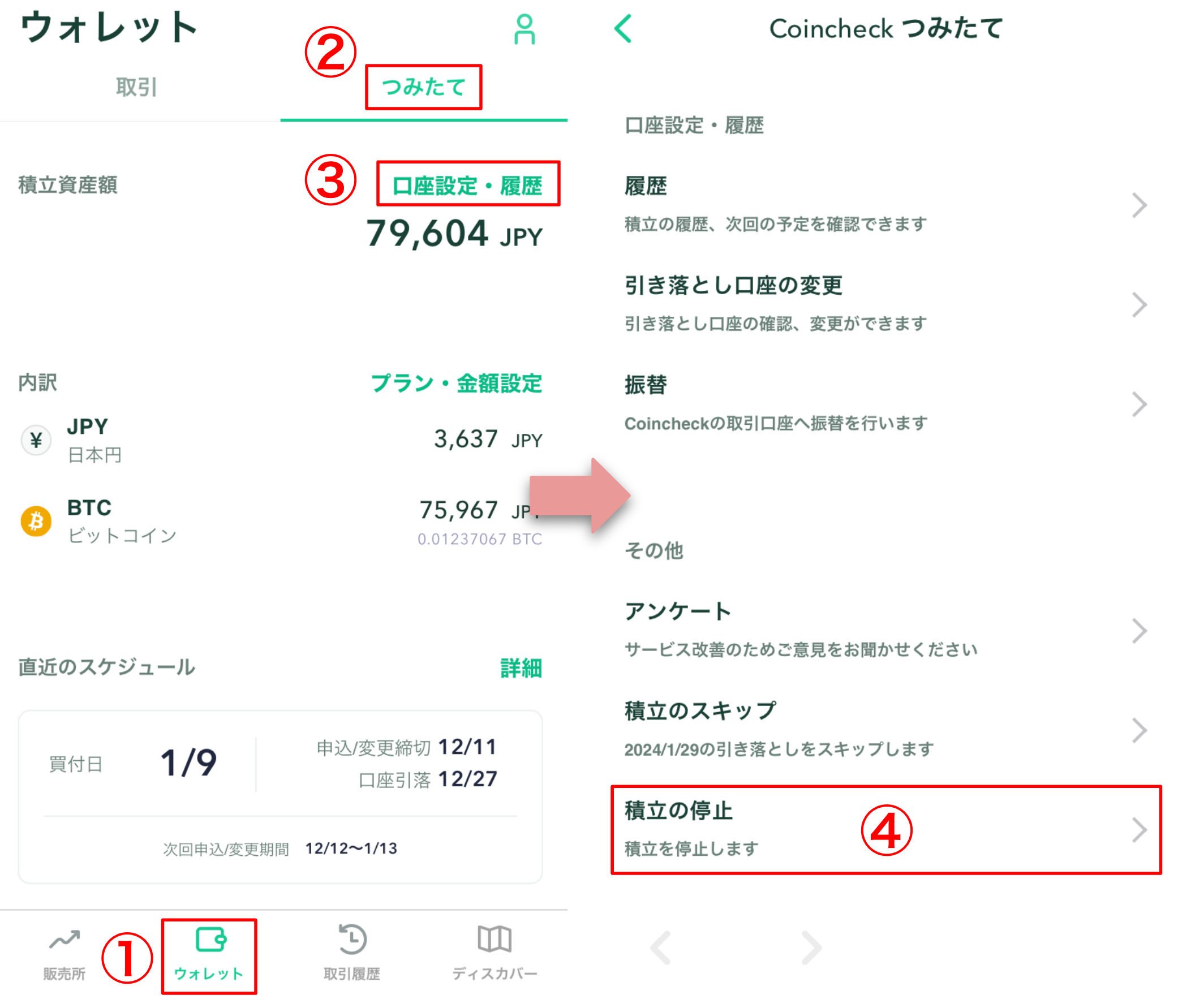The image size is (1178, 1008).
Task: Open the ディスカバー book icon
Action: pyautogui.click(x=495, y=939)
